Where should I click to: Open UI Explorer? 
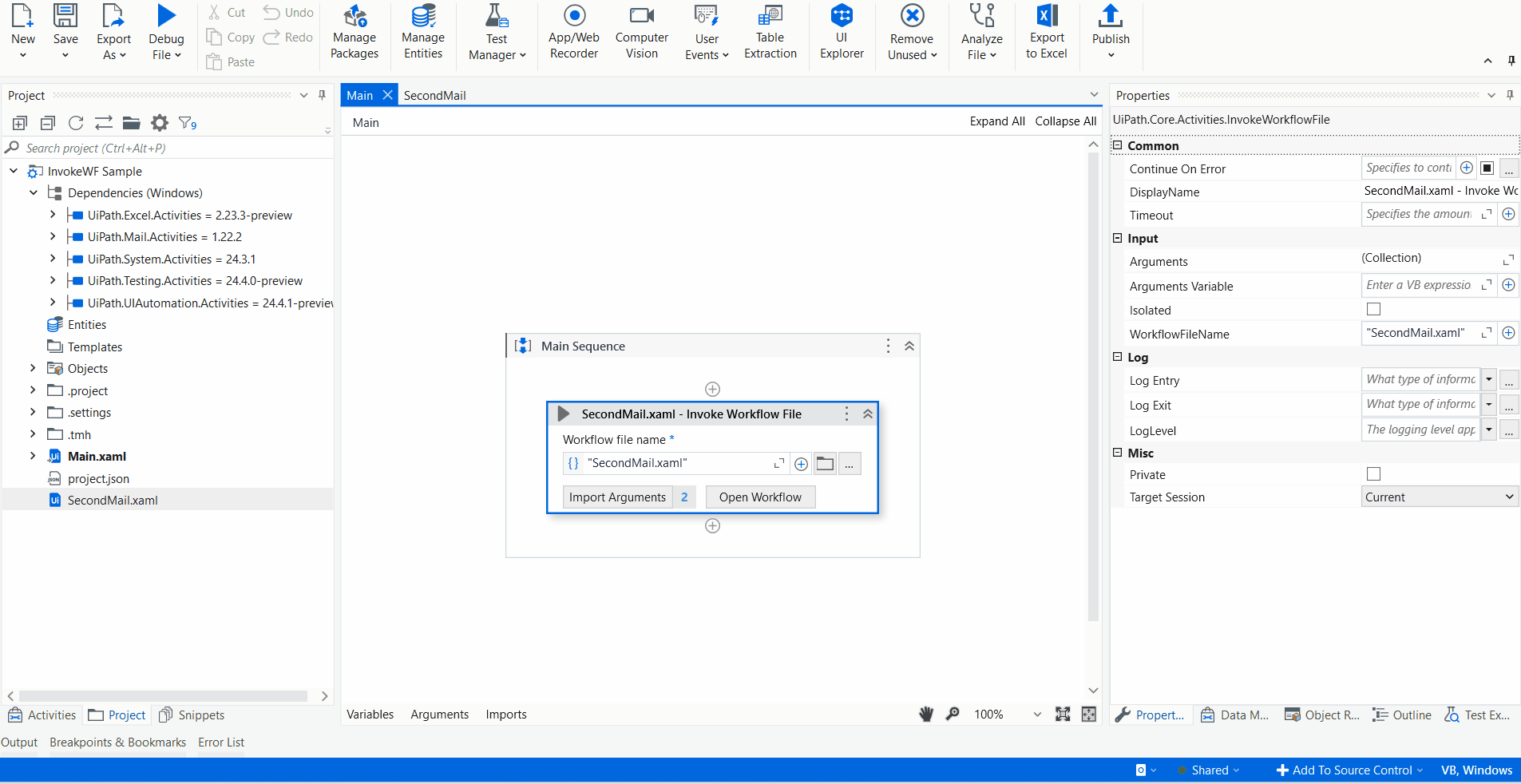pos(842,32)
